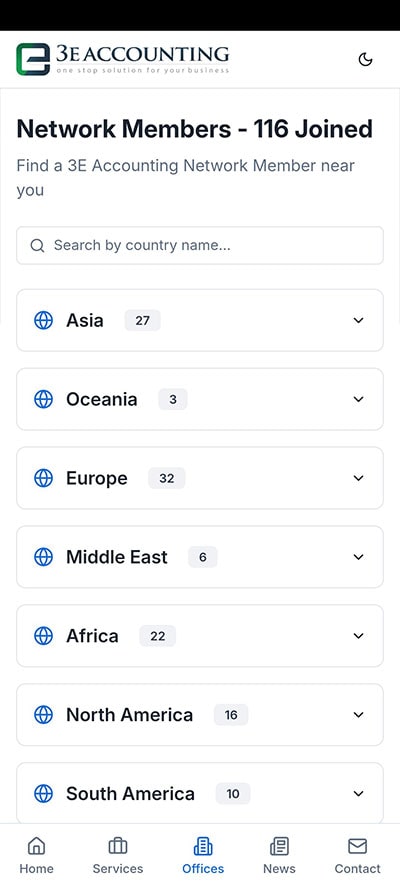Click the Oceania count badge showing 3
The image size is (400, 889).
click(x=173, y=399)
